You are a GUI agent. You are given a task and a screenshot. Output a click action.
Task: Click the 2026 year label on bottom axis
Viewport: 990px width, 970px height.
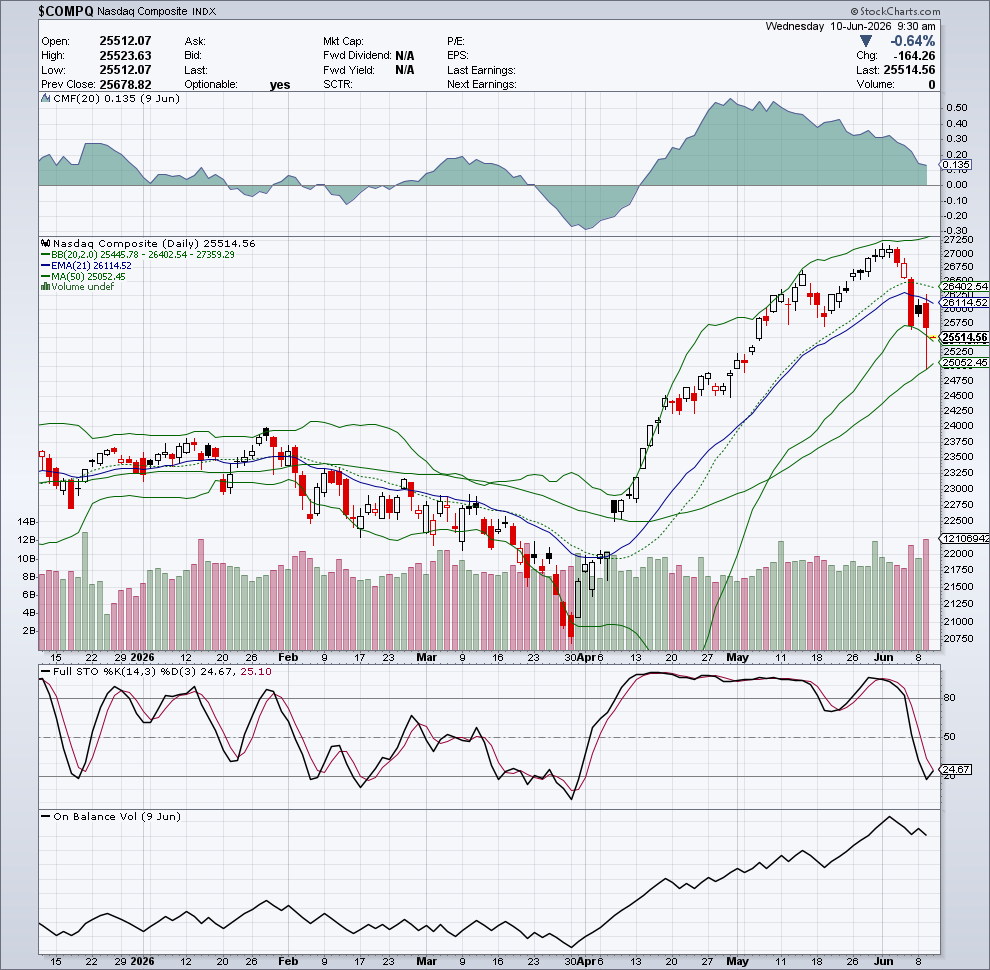coord(142,961)
